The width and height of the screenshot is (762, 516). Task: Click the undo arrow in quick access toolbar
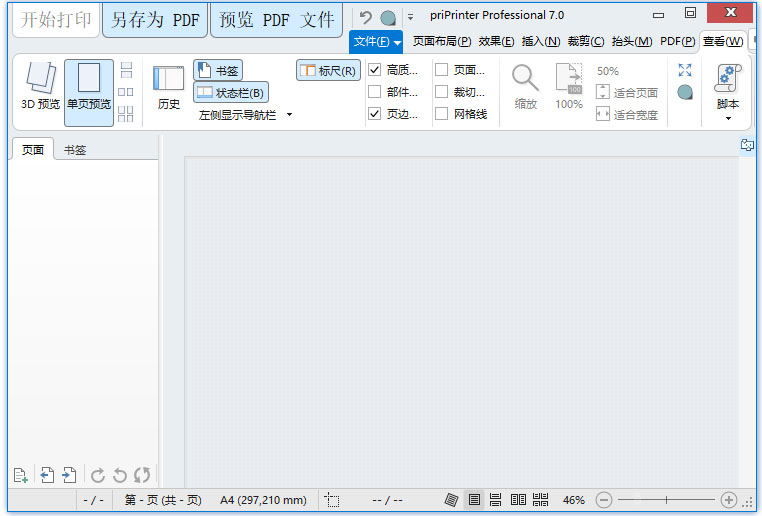tap(365, 18)
